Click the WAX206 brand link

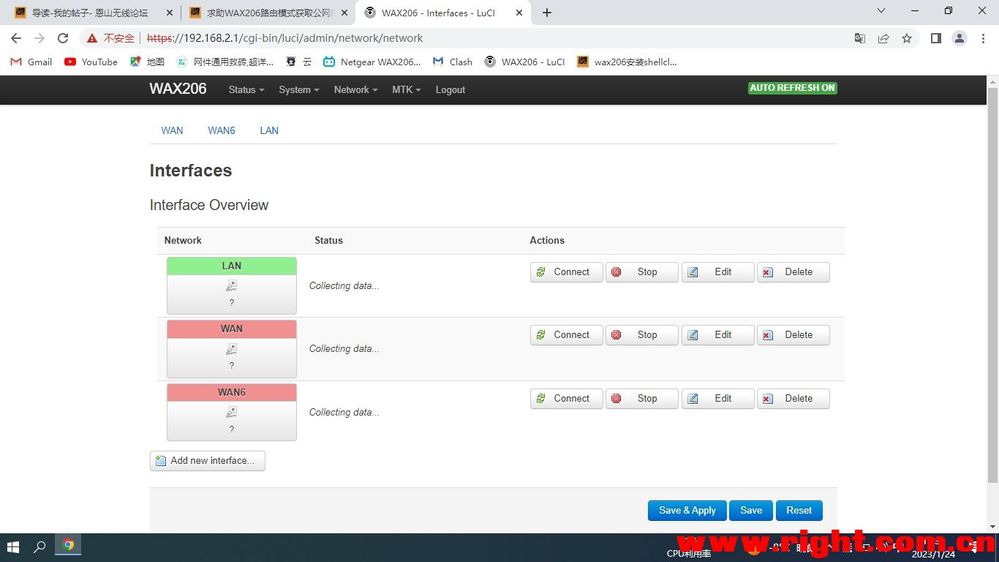coord(178,89)
